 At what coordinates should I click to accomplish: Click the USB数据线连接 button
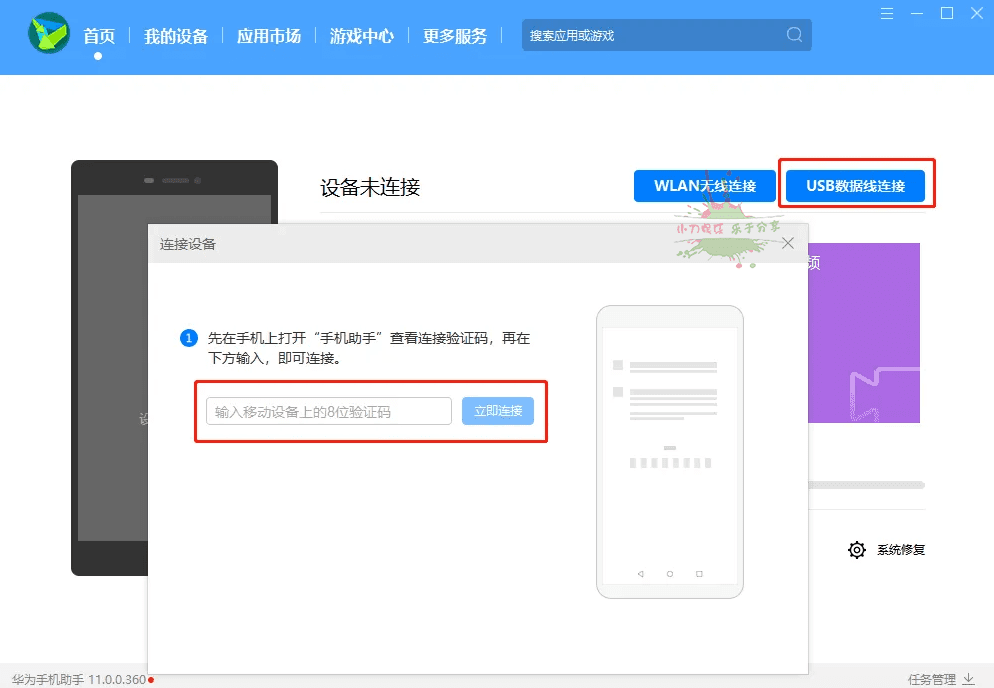pos(855,184)
